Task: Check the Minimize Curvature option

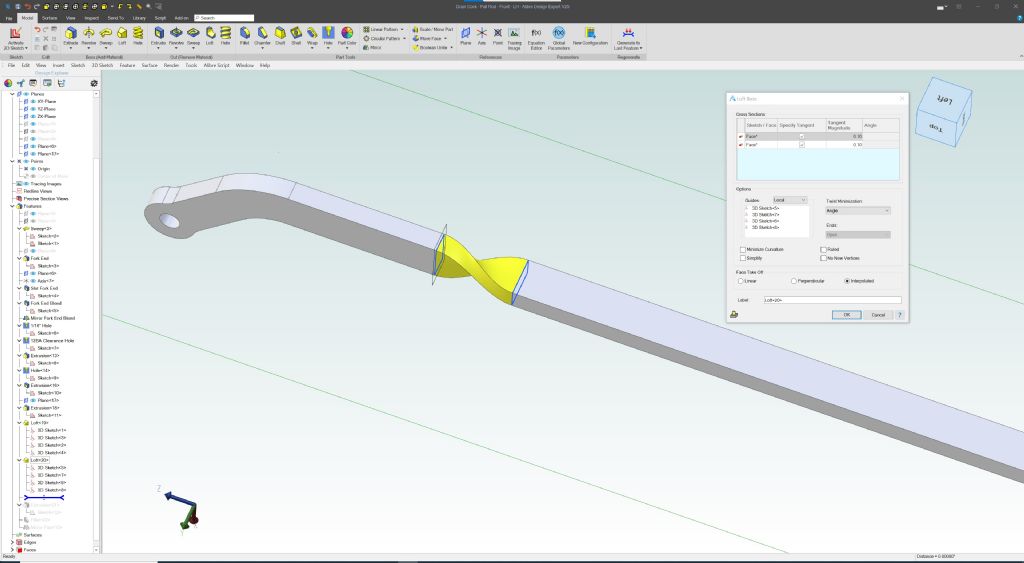Action: tap(743, 249)
